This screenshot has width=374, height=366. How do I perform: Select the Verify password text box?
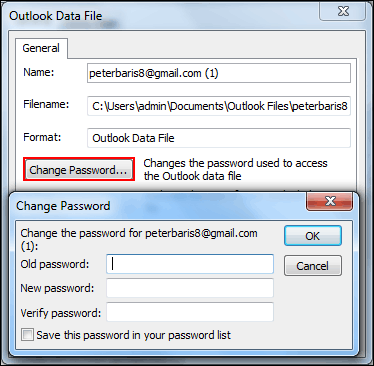pyautogui.click(x=190, y=312)
